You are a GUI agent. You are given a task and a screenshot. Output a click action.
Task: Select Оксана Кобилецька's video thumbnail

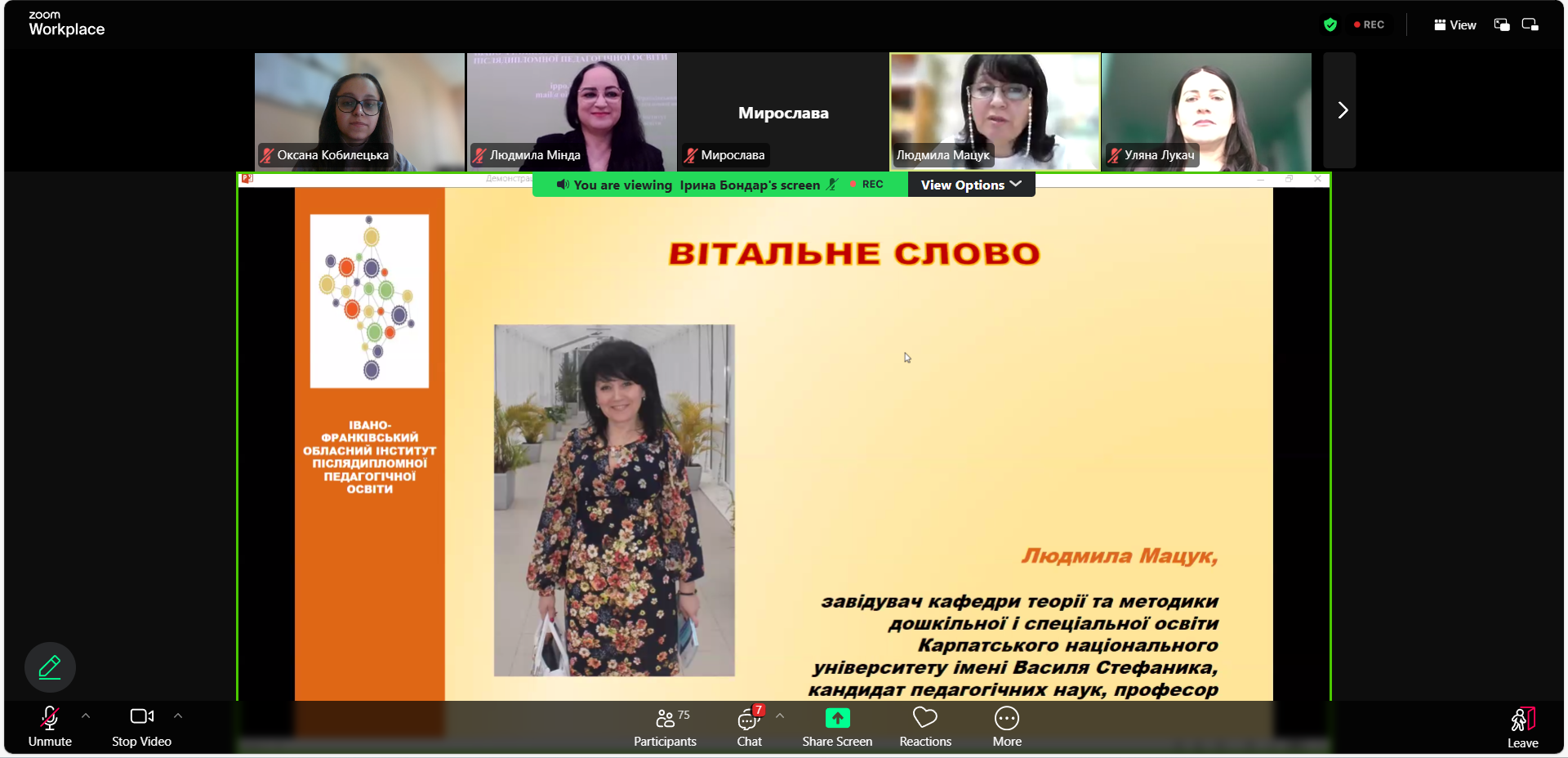(x=359, y=110)
